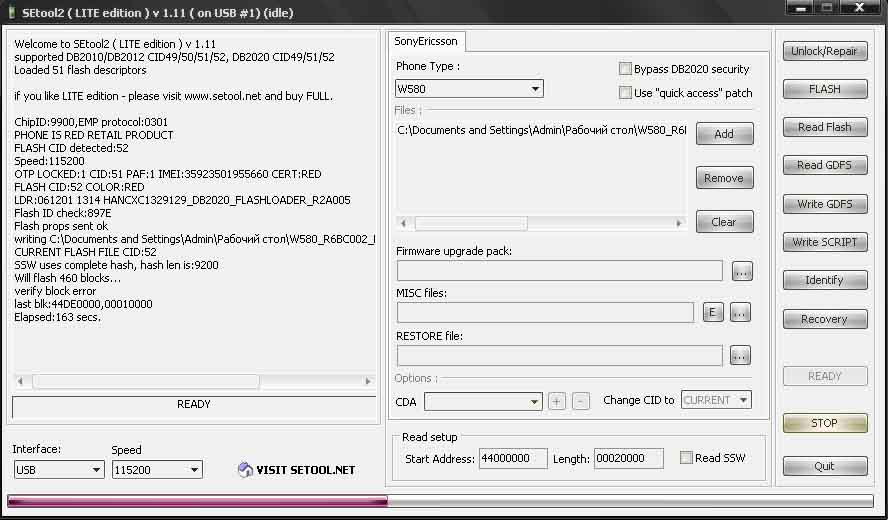Clear the files list with Clear button
888x520 pixels.
tap(724, 222)
